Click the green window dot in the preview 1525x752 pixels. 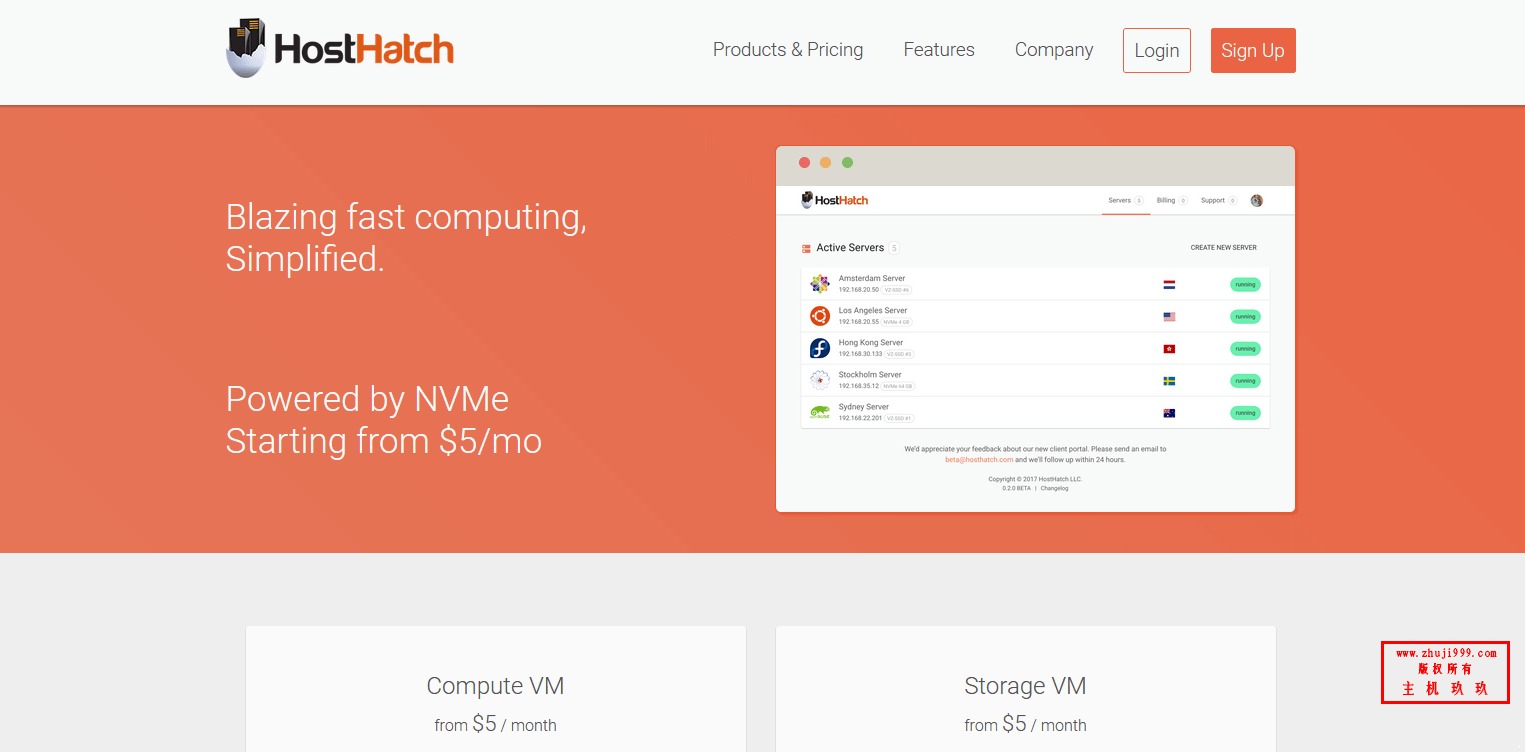847,163
